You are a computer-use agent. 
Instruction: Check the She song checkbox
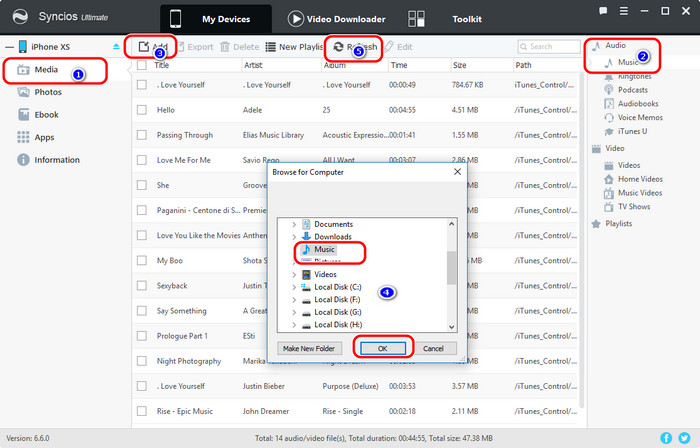tap(142, 185)
